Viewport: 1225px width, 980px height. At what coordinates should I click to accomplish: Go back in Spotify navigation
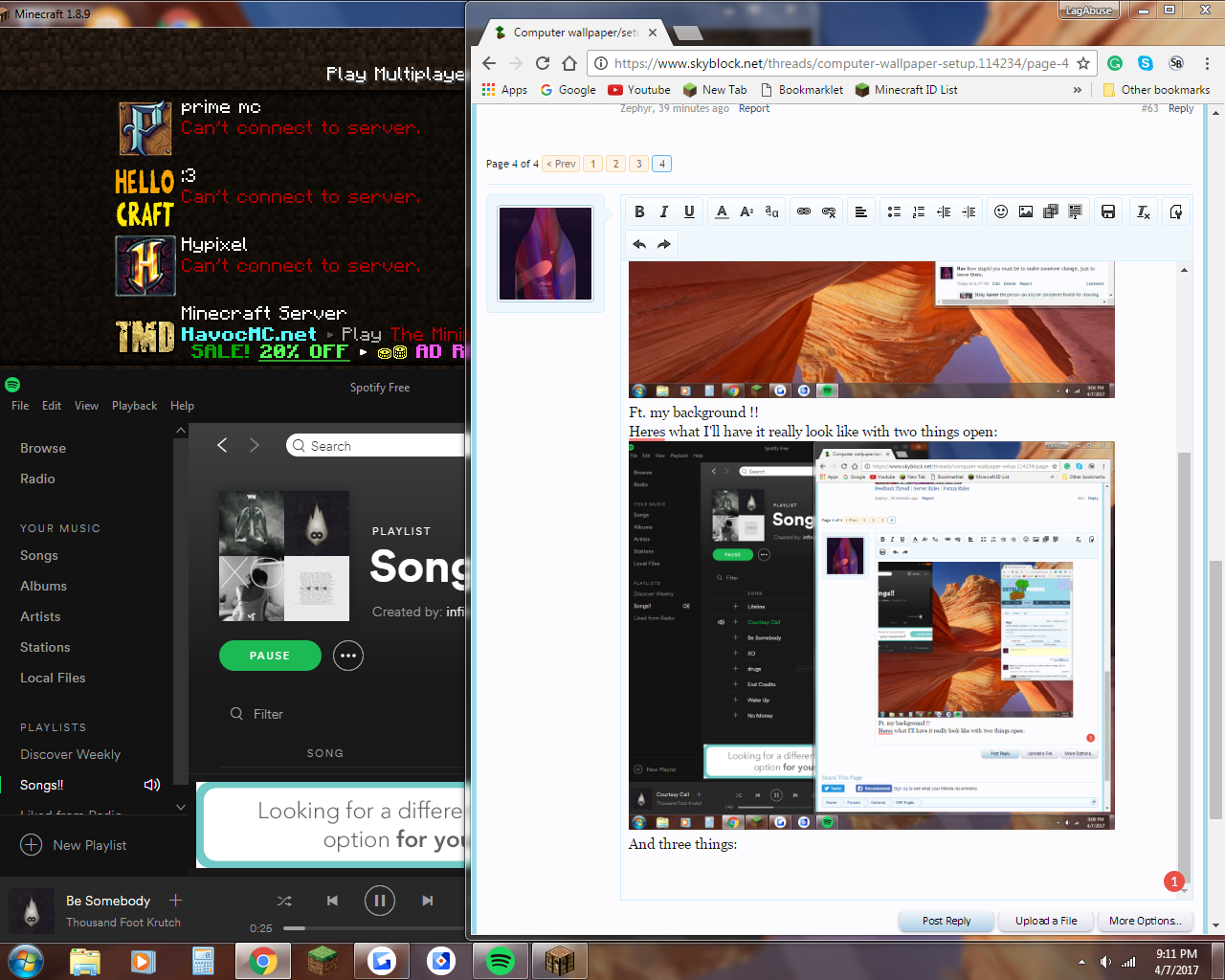tap(222, 445)
